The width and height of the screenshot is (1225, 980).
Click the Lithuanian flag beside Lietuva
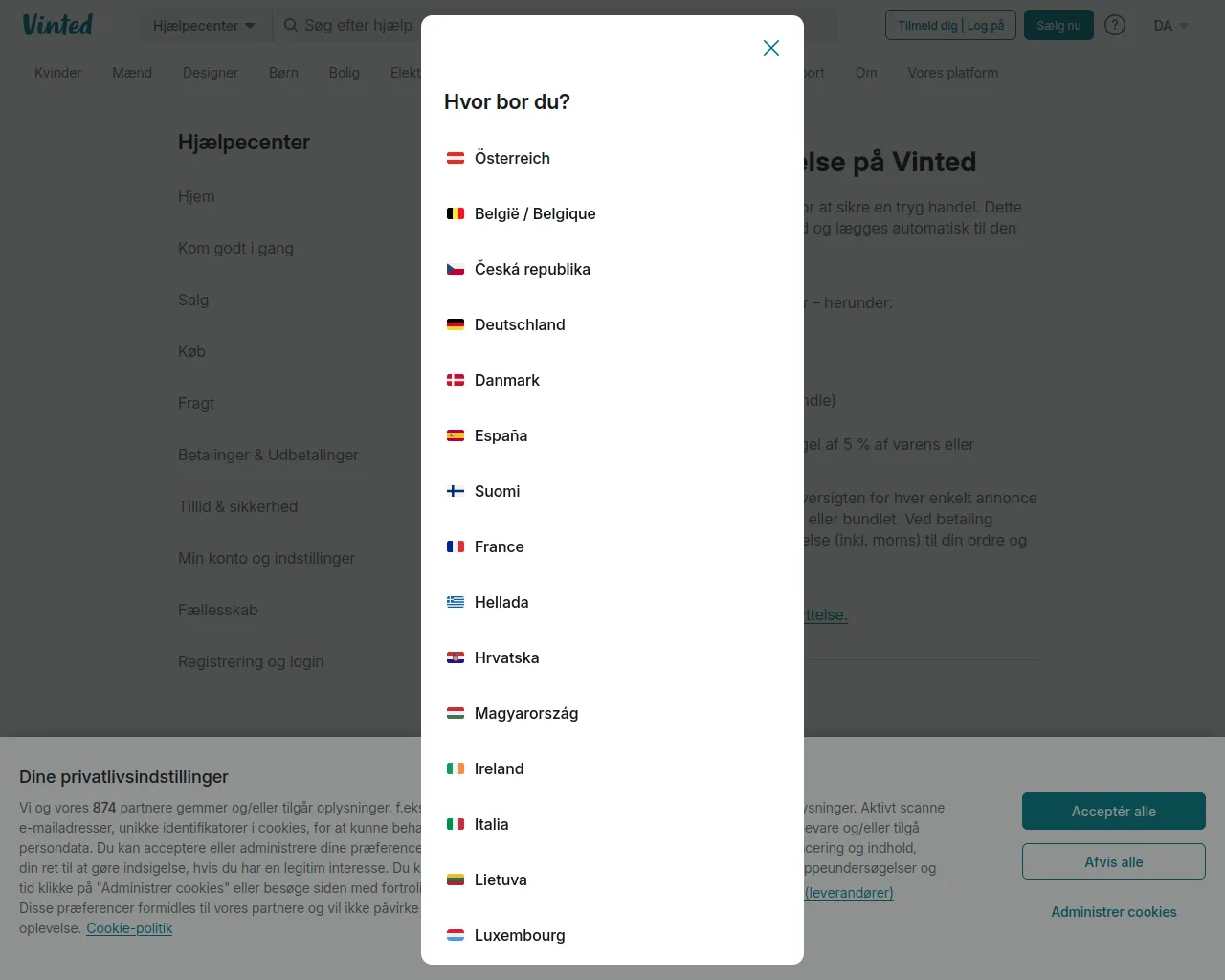click(x=456, y=880)
